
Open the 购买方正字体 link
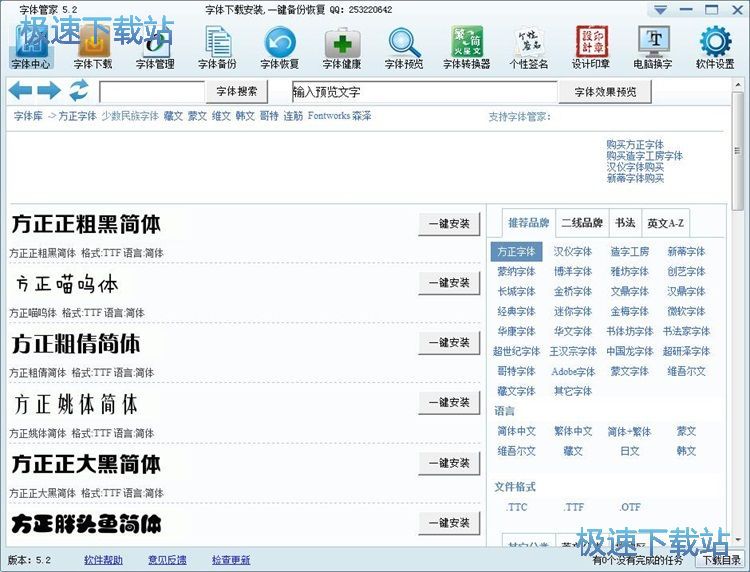(x=635, y=144)
